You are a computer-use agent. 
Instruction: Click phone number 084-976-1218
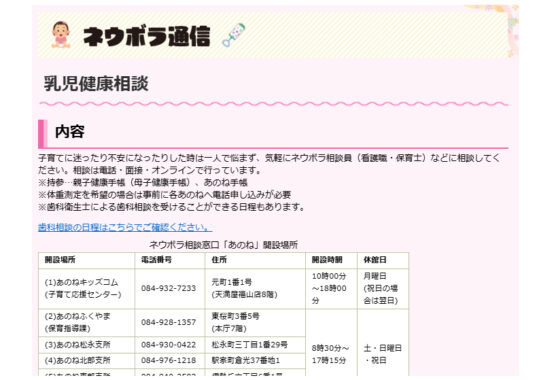[169, 360]
